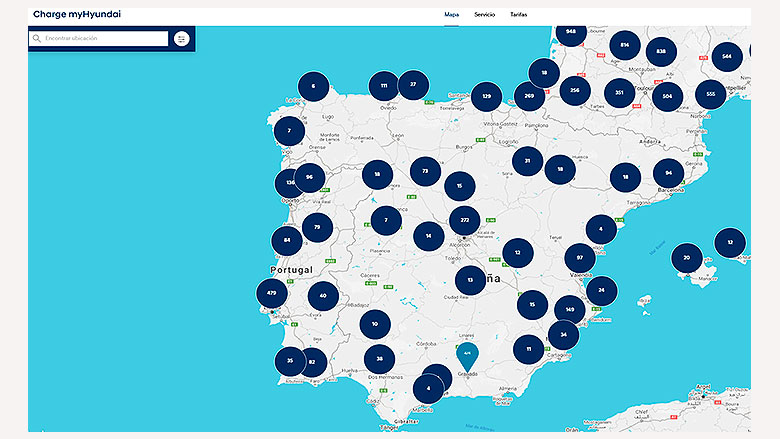The width and height of the screenshot is (780, 439).
Task: Open the filter options button beside search
Action: 182,38
